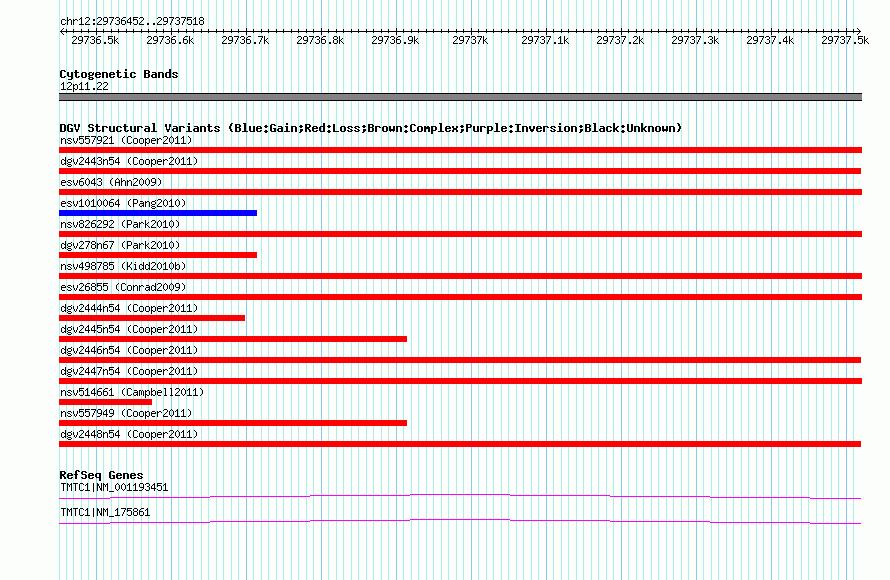
Task: Open the nsv826292 (Park2010) variant label
Action: pos(120,224)
